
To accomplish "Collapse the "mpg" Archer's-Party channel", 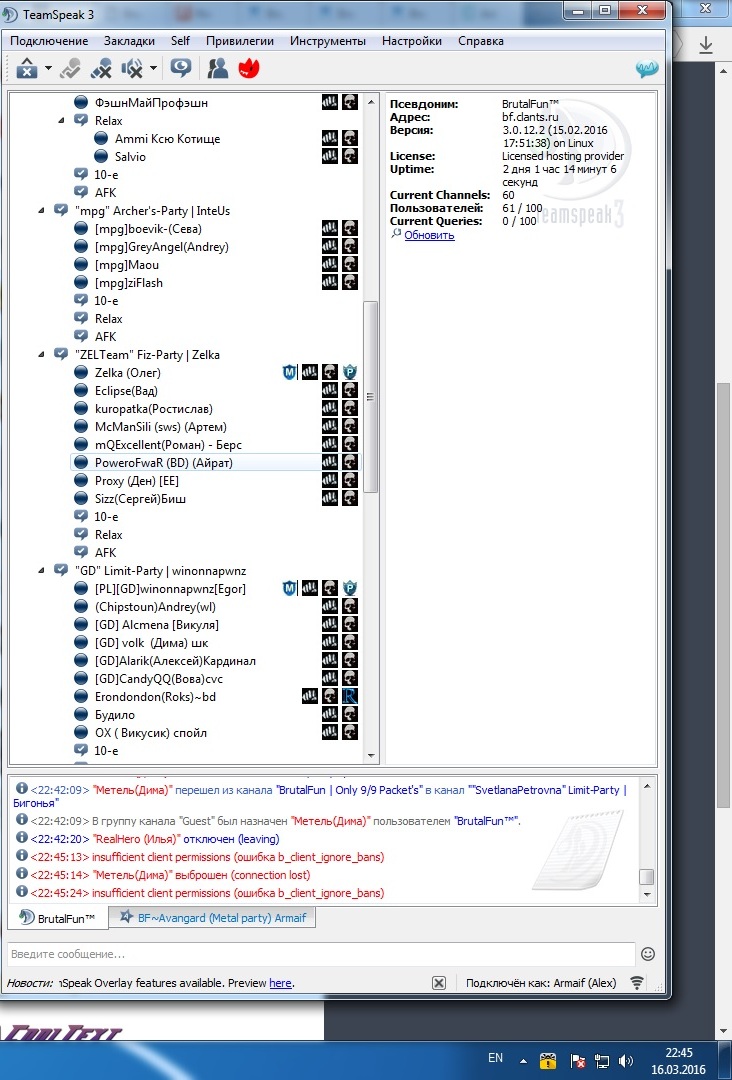I will [x=41, y=210].
